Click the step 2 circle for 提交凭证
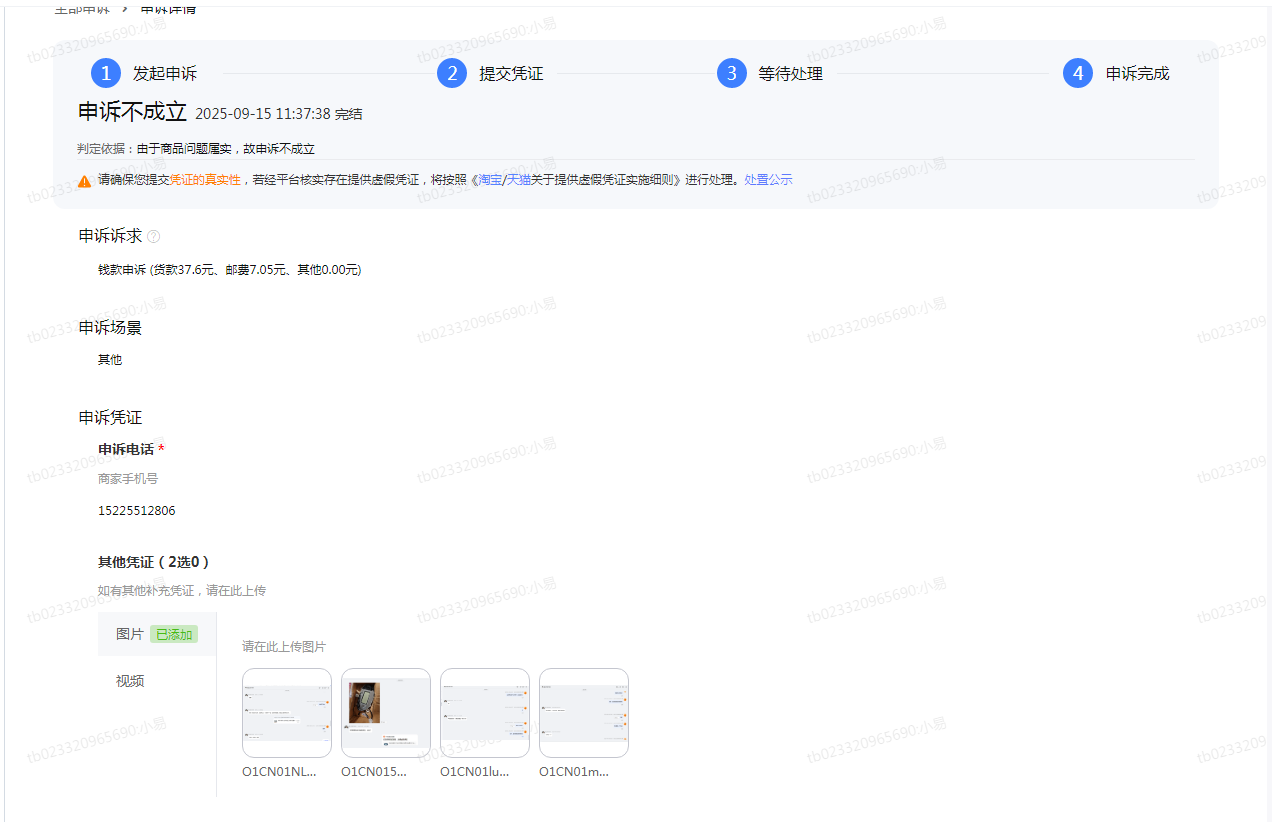Viewport: 1272px width, 822px height. (x=452, y=73)
